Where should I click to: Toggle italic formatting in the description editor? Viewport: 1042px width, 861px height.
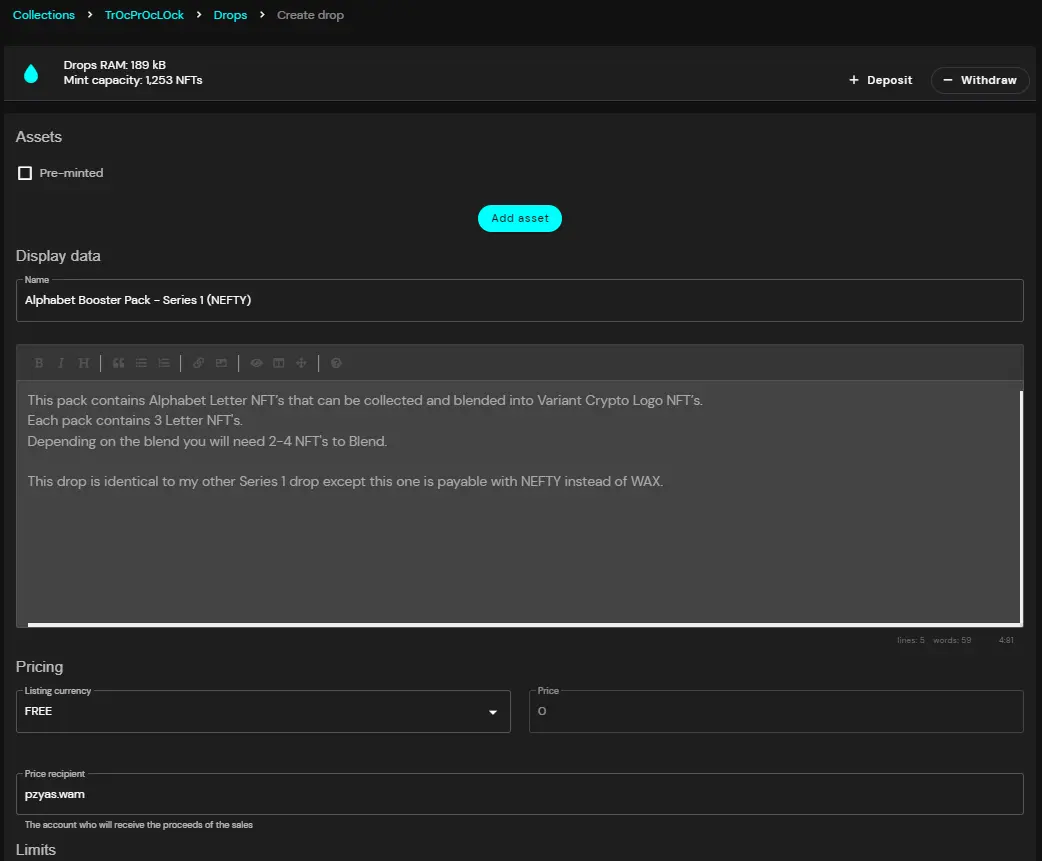(60, 363)
